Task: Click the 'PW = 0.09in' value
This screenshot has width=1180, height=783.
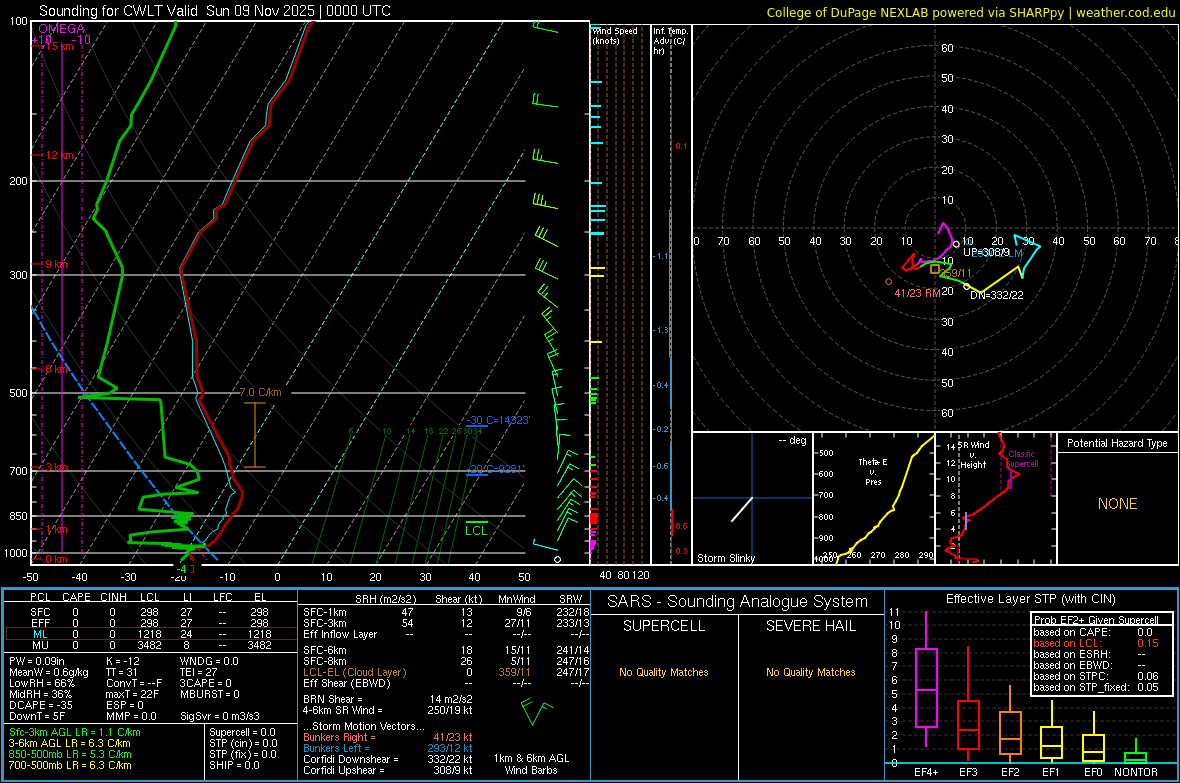Action: point(37,661)
